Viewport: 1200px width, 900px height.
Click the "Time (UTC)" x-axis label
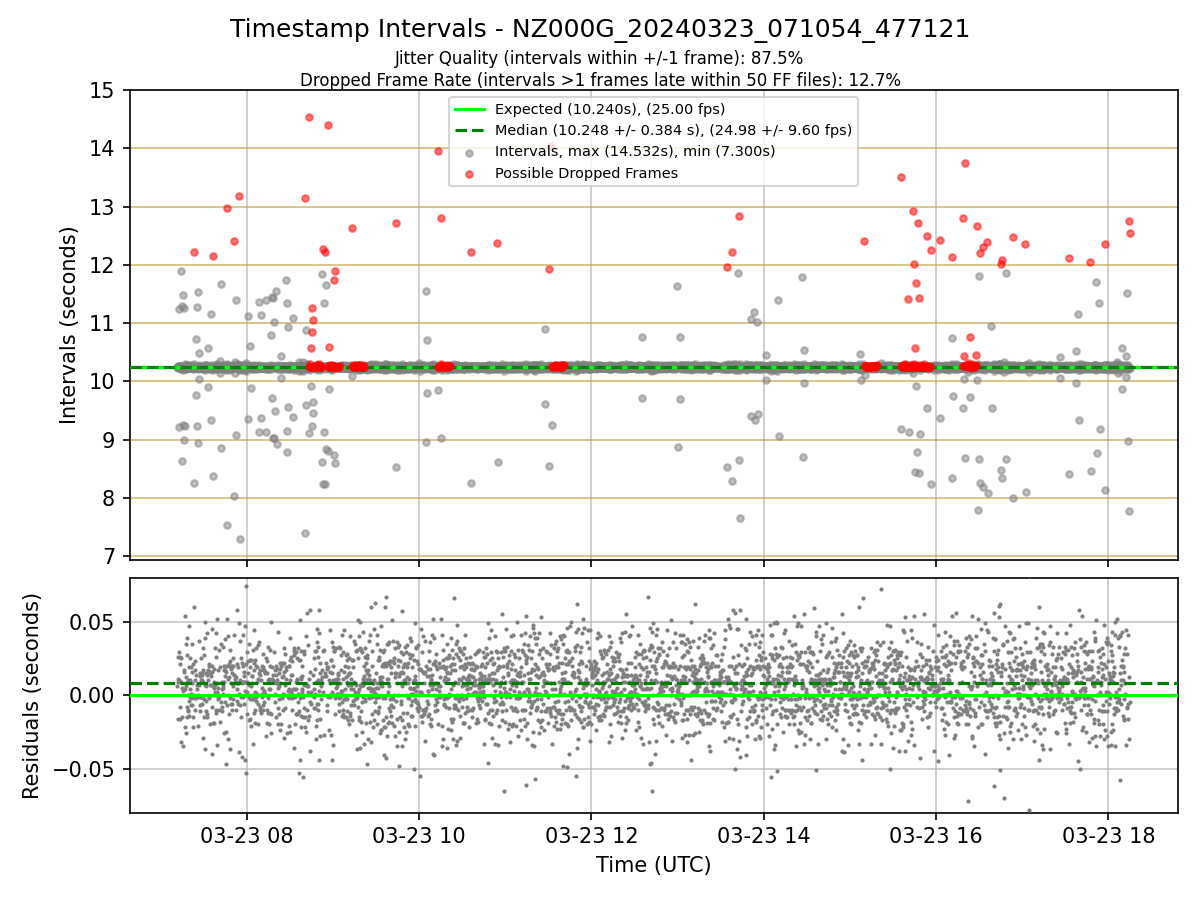click(x=653, y=865)
